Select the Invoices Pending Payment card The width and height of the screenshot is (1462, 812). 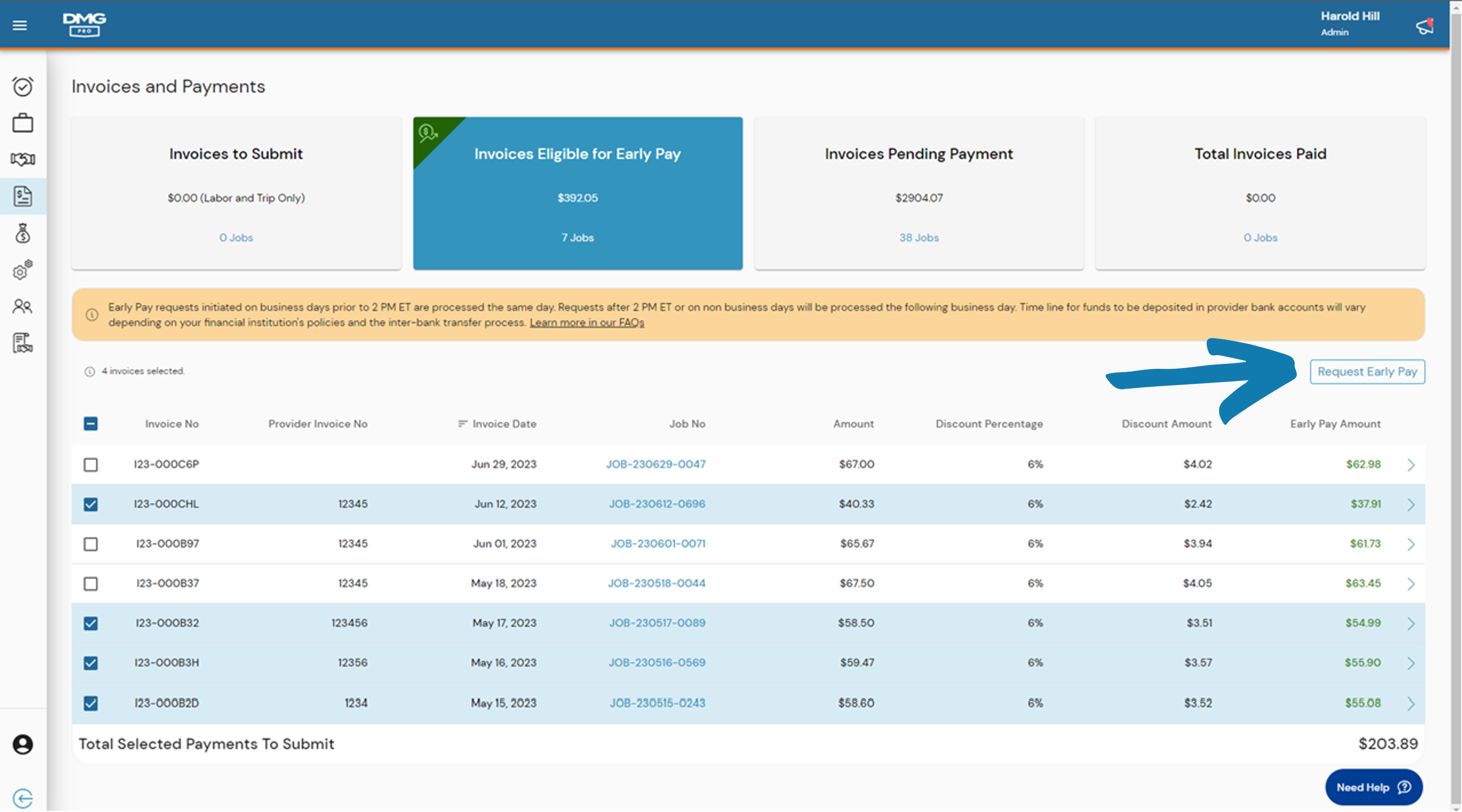[919, 193]
